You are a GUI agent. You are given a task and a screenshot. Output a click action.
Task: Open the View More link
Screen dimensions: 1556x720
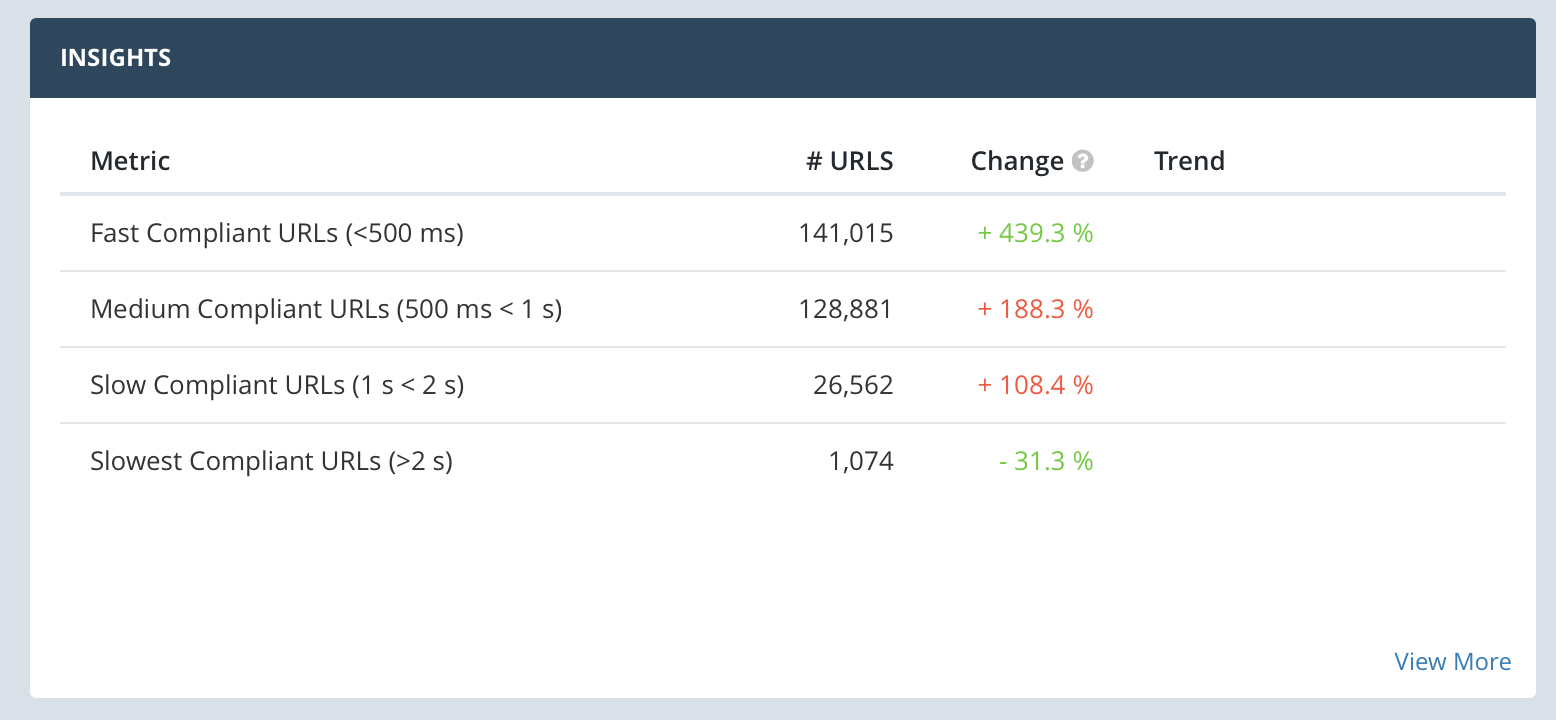point(1452,662)
